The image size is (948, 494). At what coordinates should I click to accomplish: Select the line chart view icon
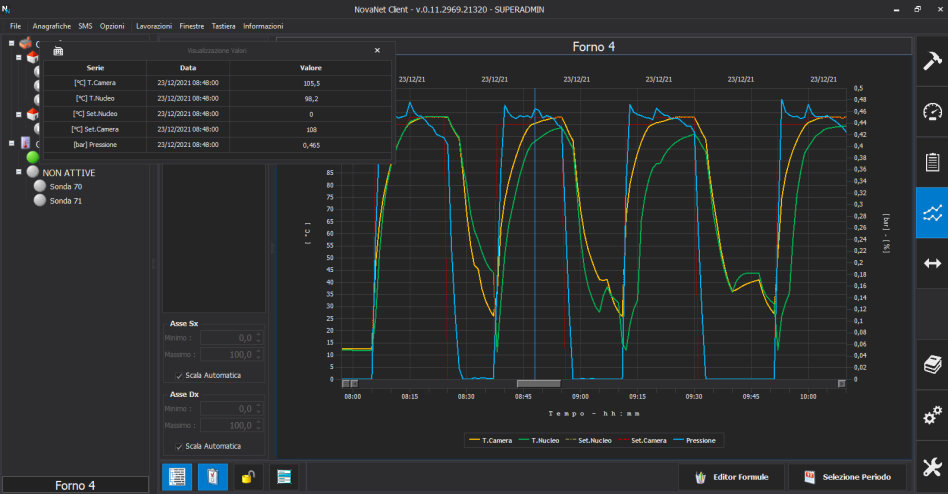click(x=931, y=213)
